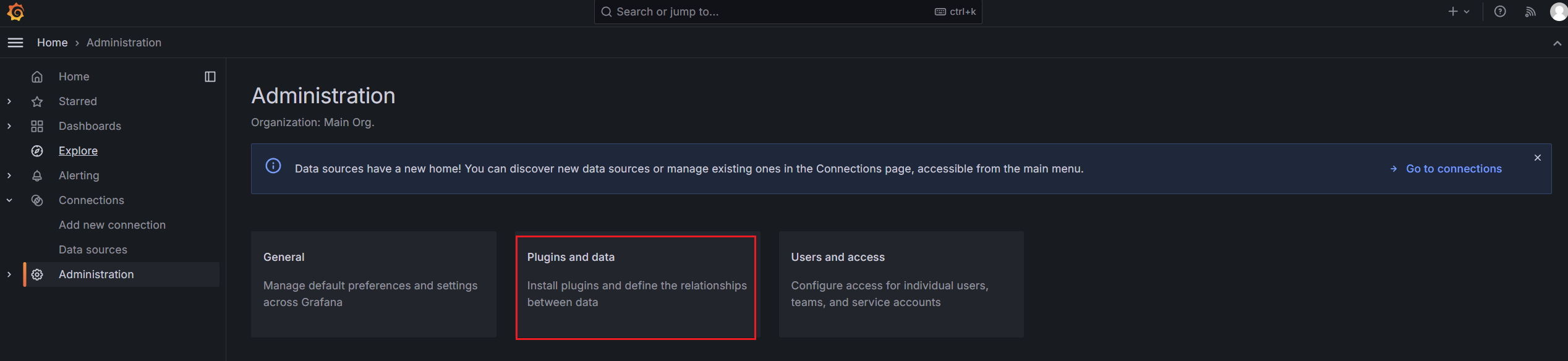Image resolution: width=1568 pixels, height=361 pixels.
Task: Click Home in the breadcrumb
Action: 52,43
